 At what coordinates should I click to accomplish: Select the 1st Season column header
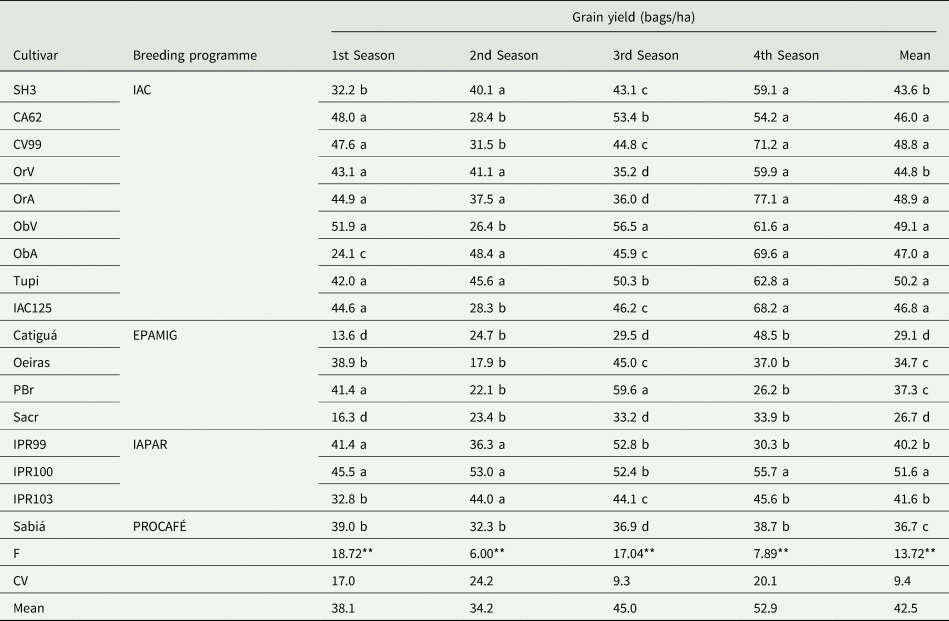point(363,56)
